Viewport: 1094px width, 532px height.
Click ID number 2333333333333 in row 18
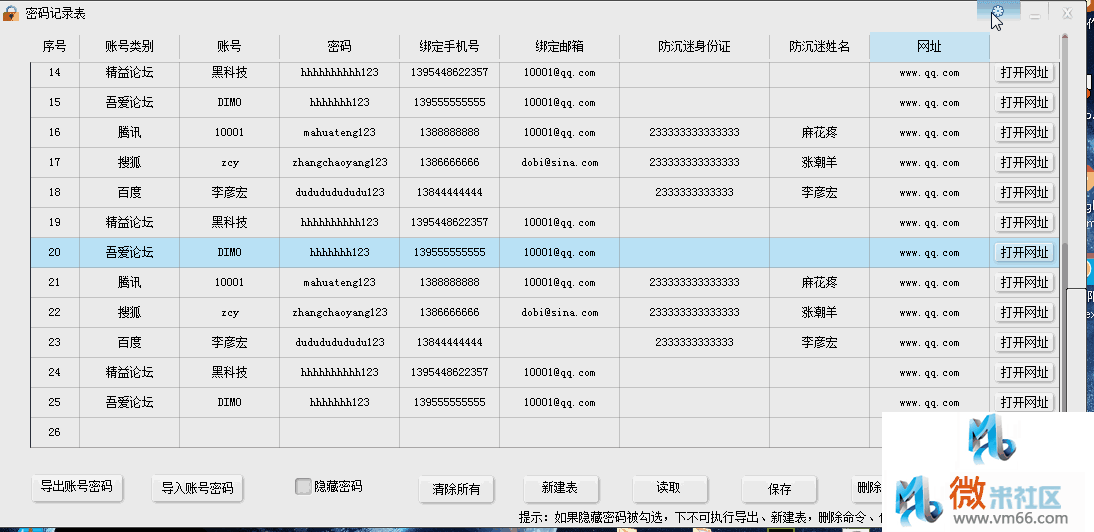click(x=694, y=192)
